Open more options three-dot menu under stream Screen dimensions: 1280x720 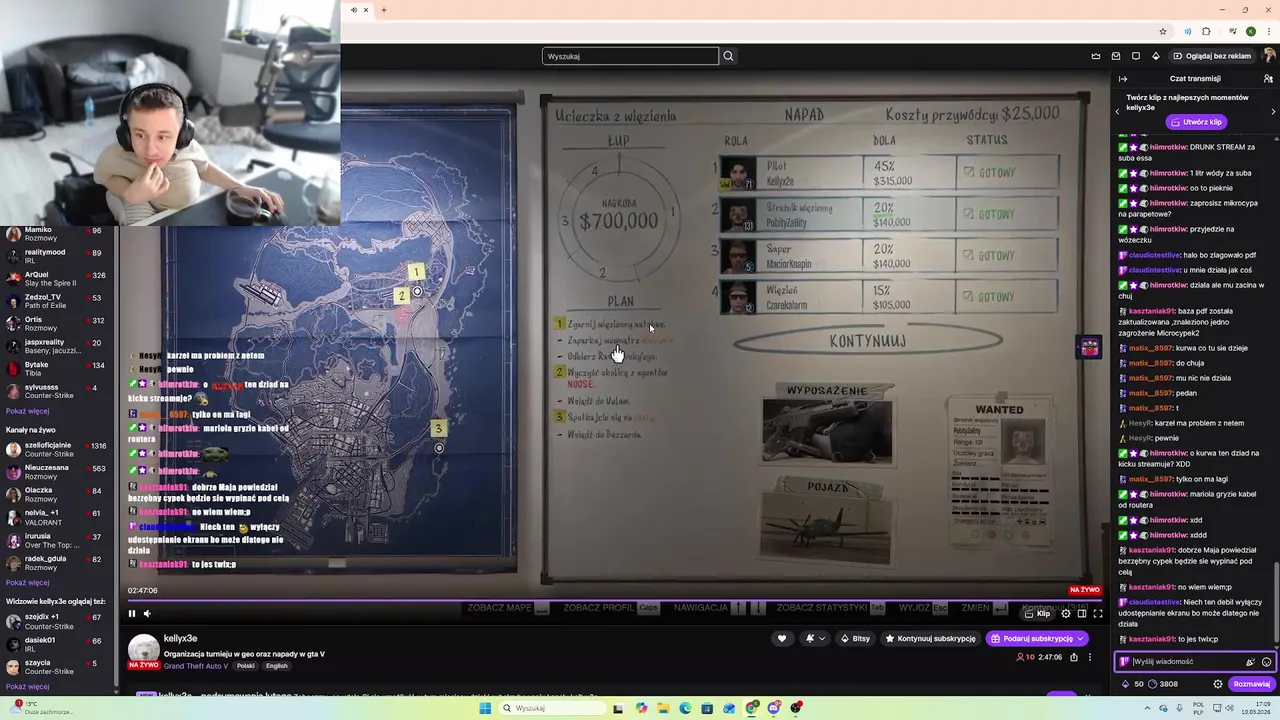click(x=1091, y=657)
